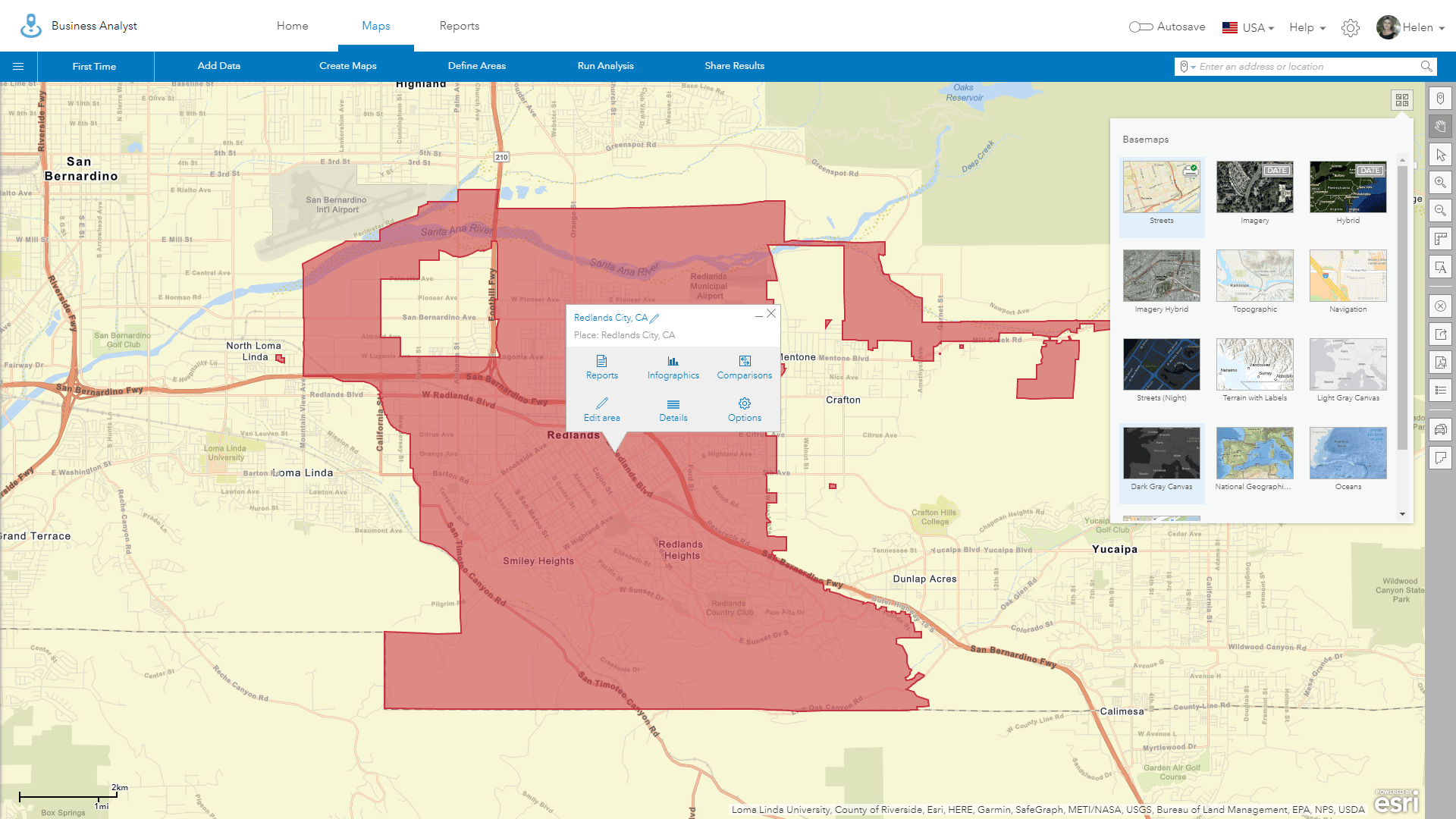Image resolution: width=1456 pixels, height=819 pixels.
Task: Open the map legend list icon
Action: 1440,391
